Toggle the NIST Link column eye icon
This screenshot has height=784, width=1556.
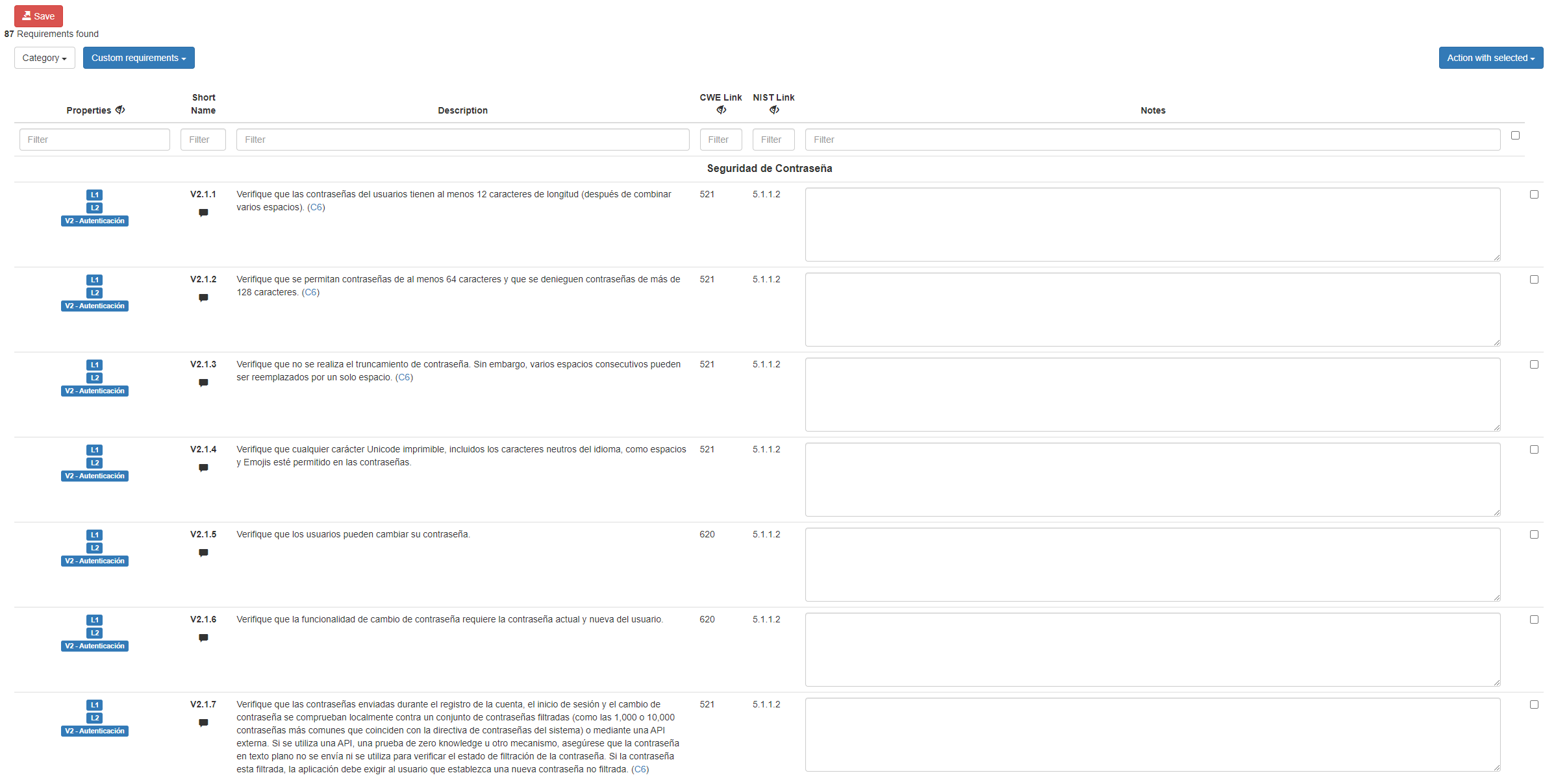(x=773, y=110)
